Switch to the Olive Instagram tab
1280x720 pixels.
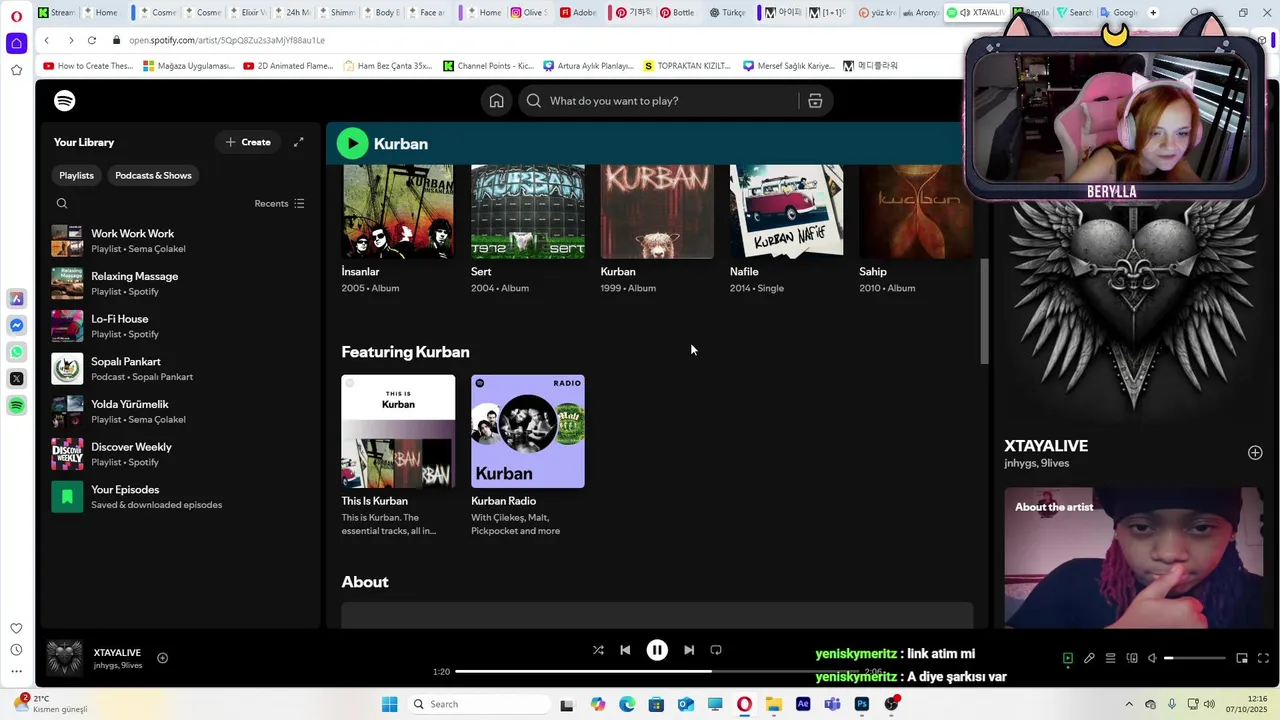coord(529,13)
